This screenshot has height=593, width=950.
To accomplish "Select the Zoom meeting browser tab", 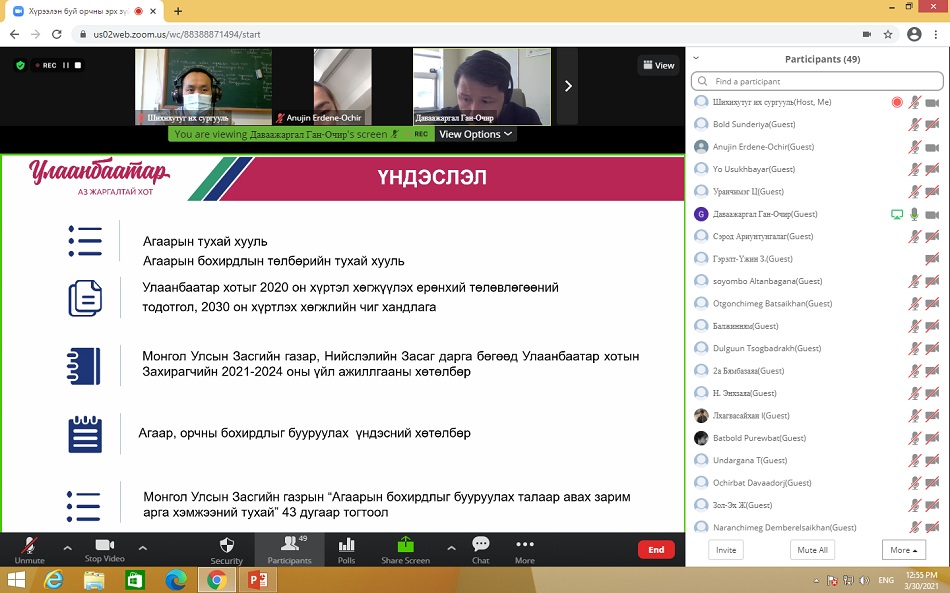I will click(x=77, y=11).
